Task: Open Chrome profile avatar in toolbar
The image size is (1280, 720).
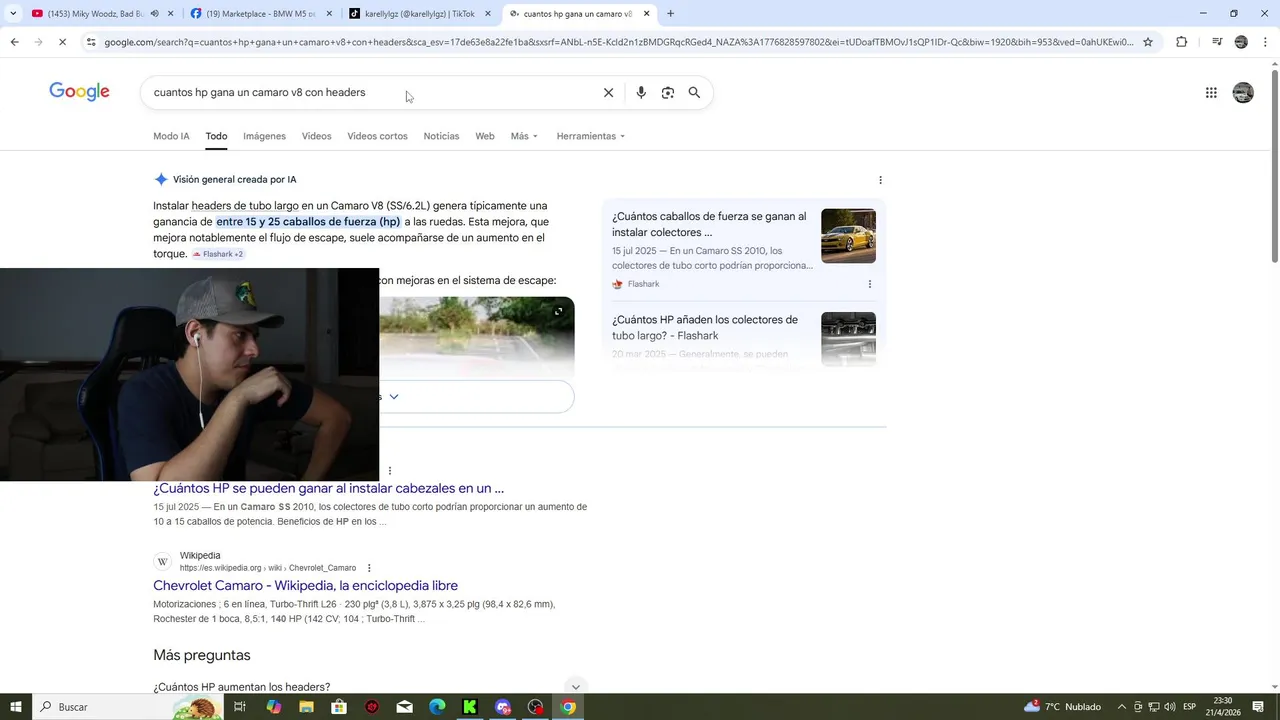Action: click(x=1241, y=42)
